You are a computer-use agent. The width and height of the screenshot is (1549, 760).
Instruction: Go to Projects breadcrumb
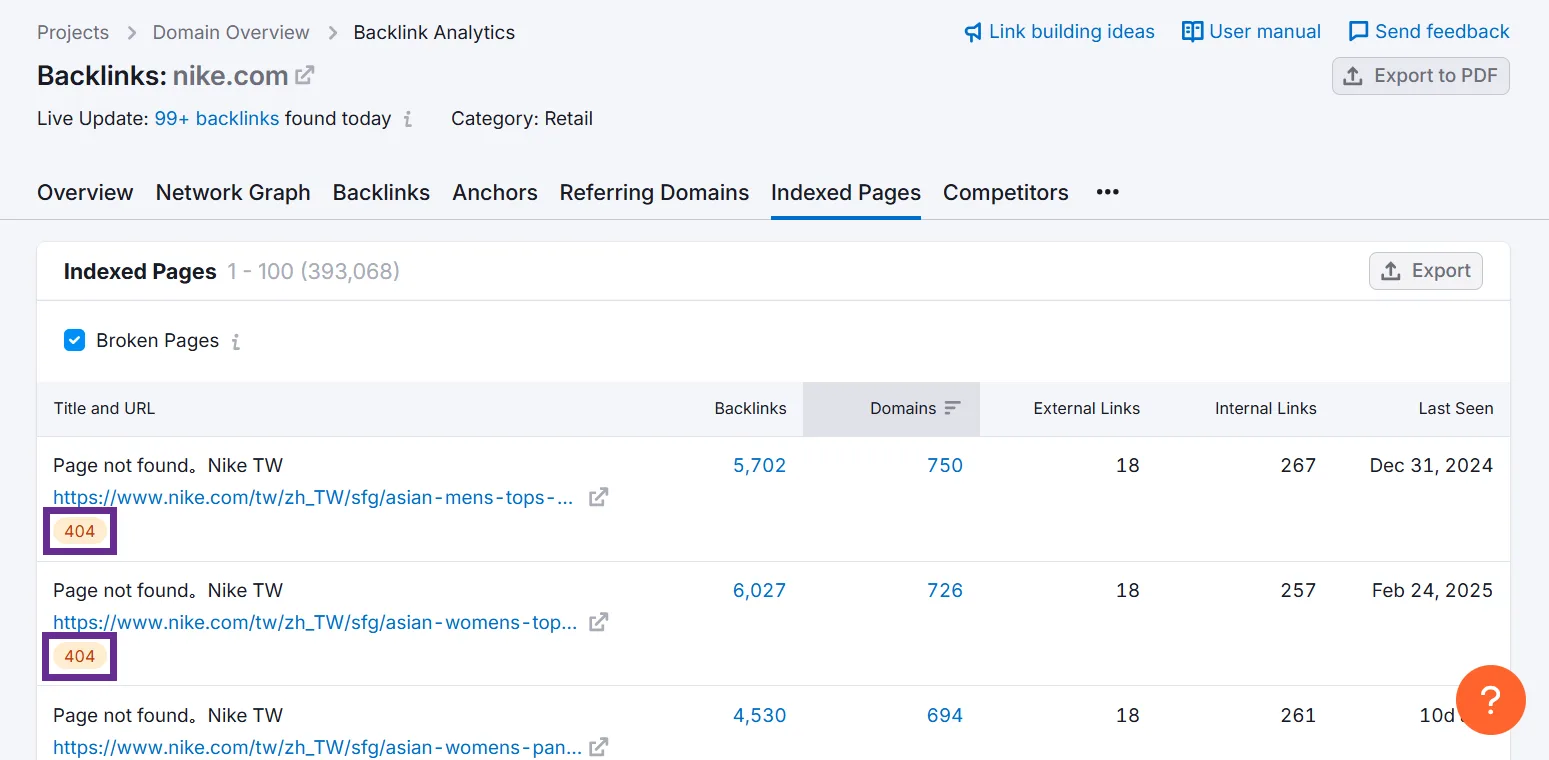73,32
